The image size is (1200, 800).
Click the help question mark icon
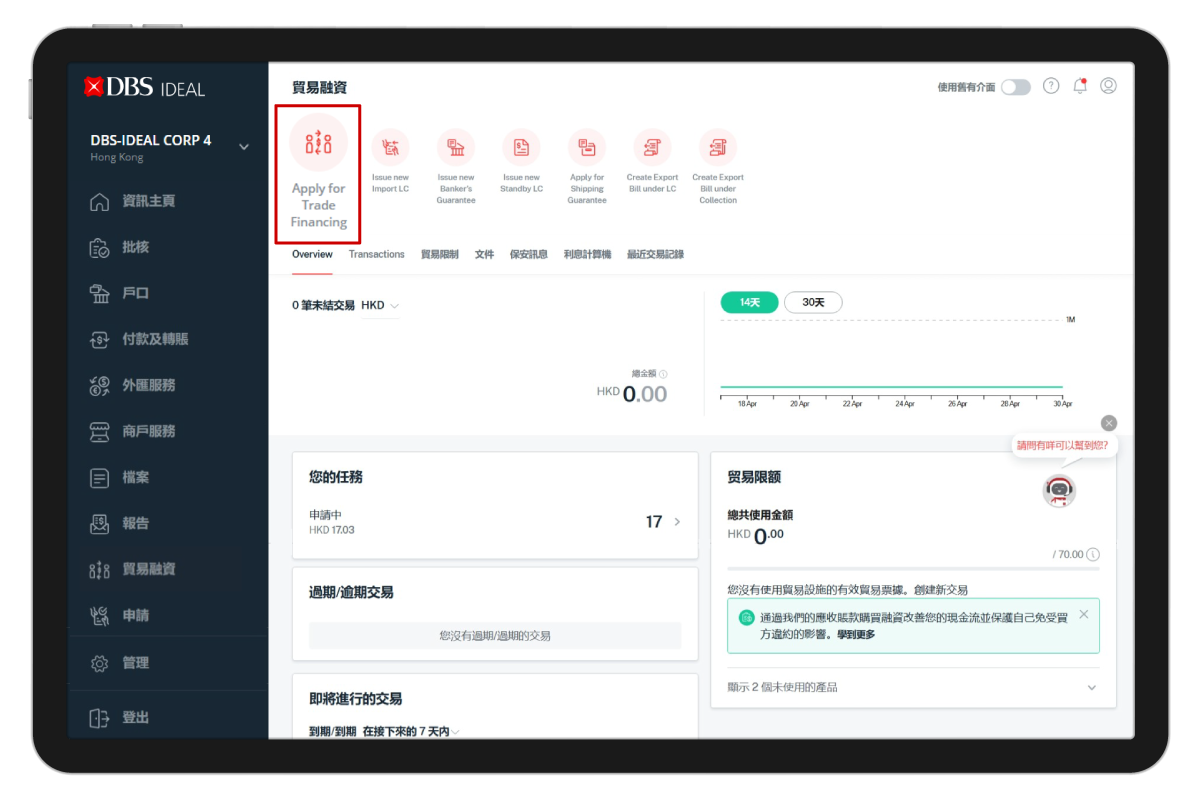1051,87
